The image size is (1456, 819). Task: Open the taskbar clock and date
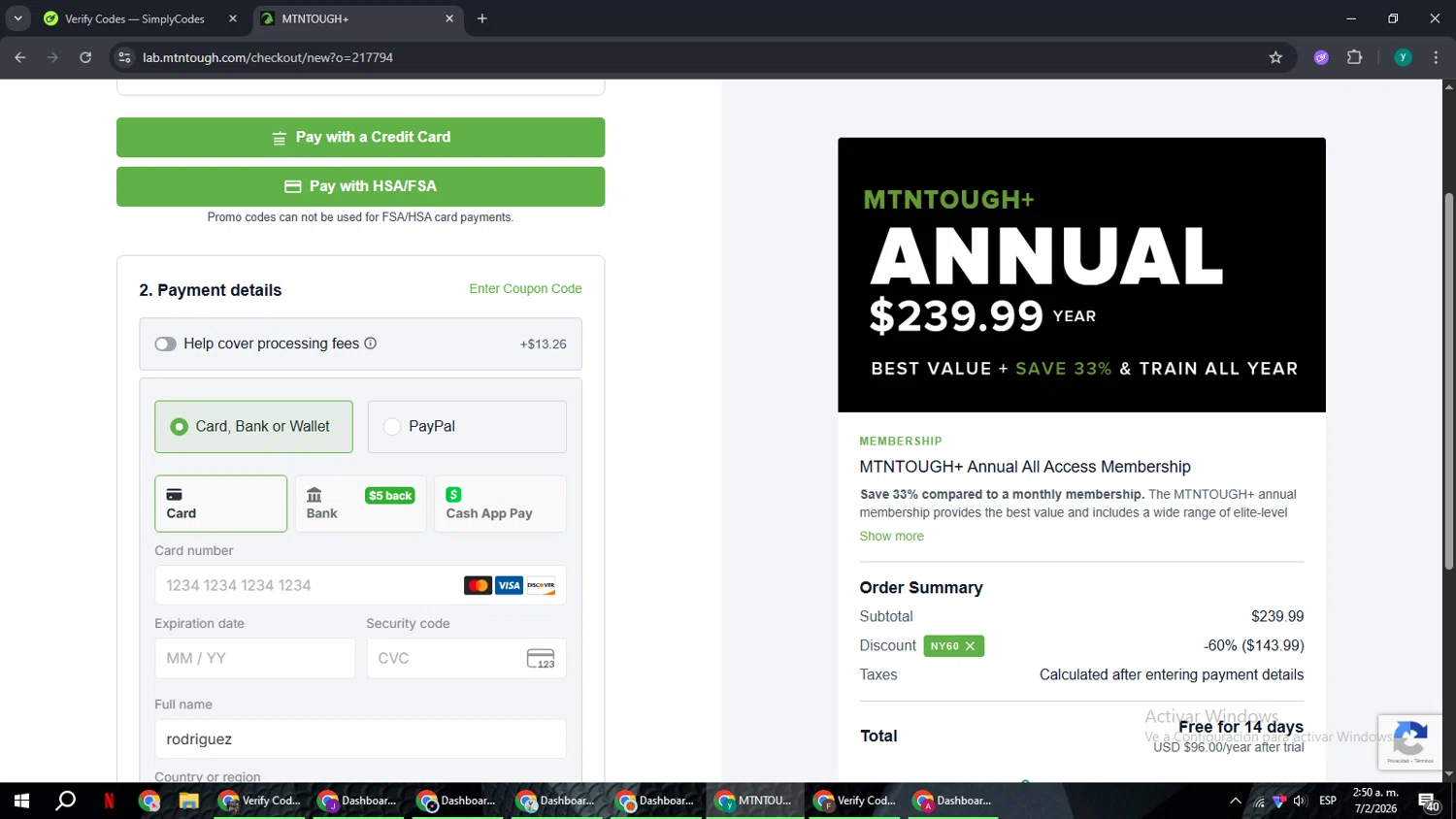coord(1375,801)
